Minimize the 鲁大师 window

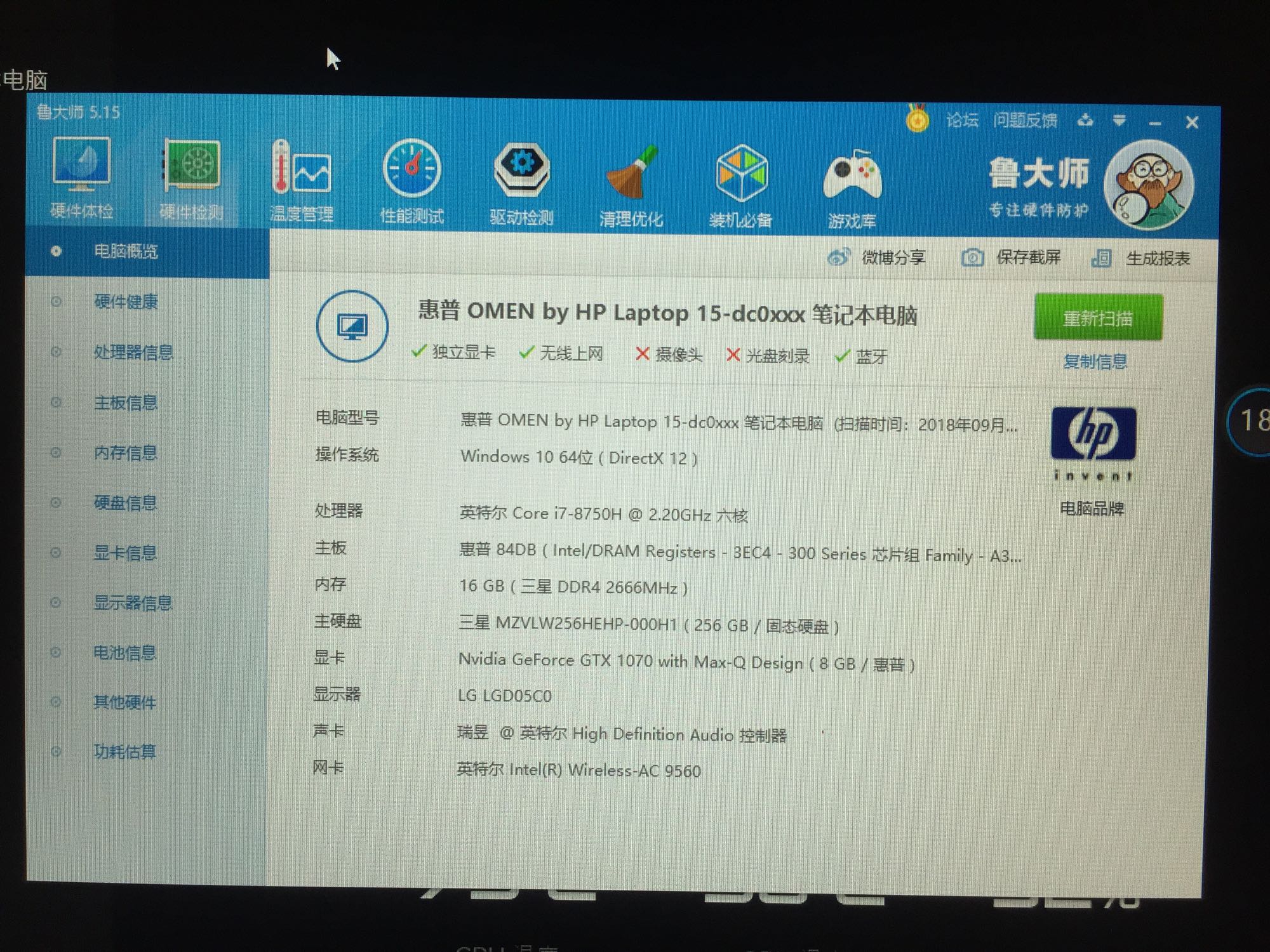pyautogui.click(x=1155, y=122)
